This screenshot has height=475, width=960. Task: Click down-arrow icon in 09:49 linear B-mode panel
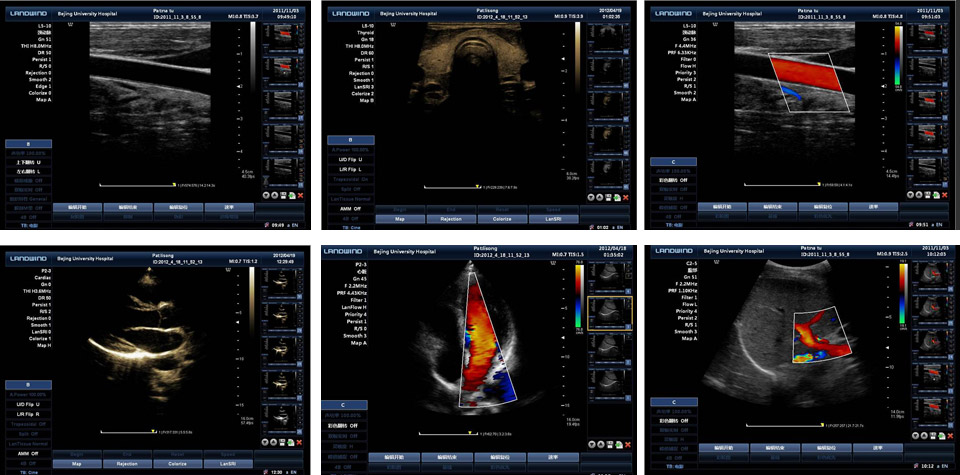(266, 195)
